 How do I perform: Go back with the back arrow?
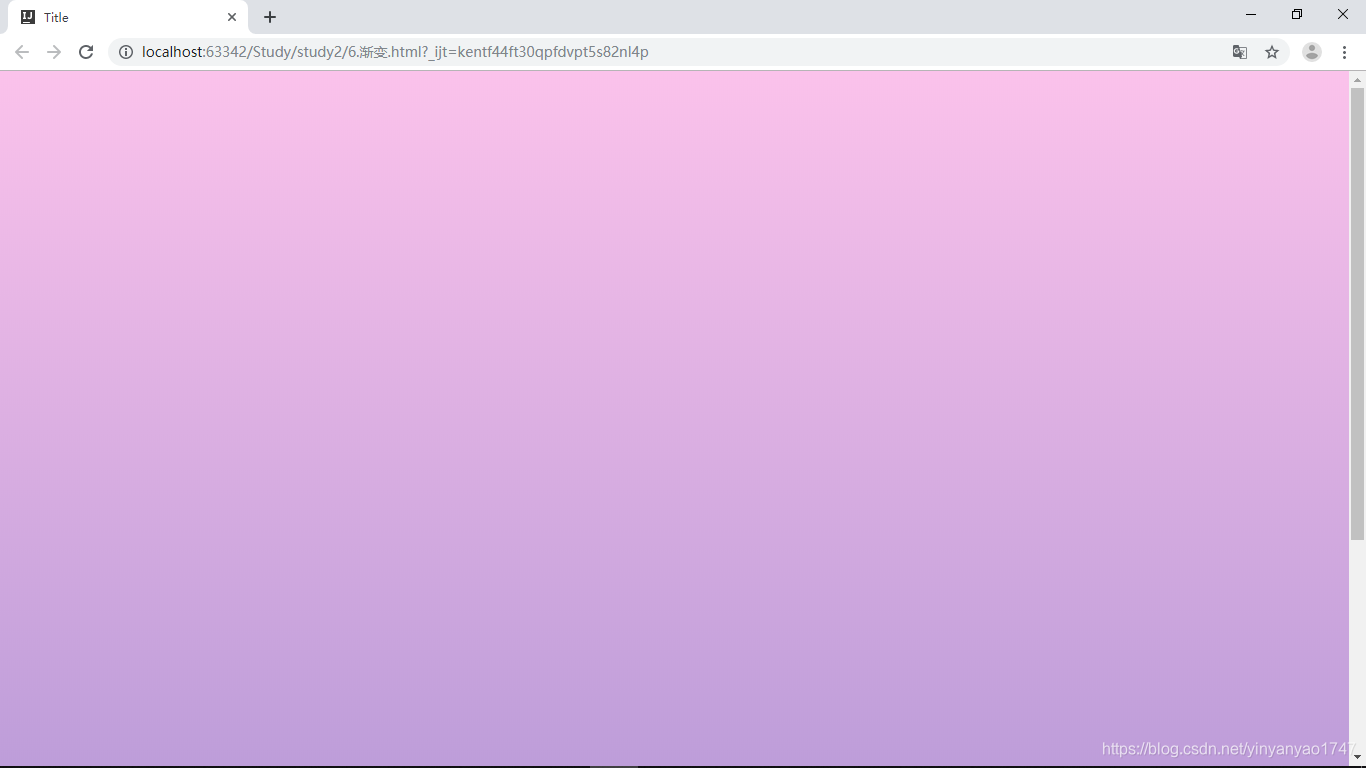coord(22,52)
